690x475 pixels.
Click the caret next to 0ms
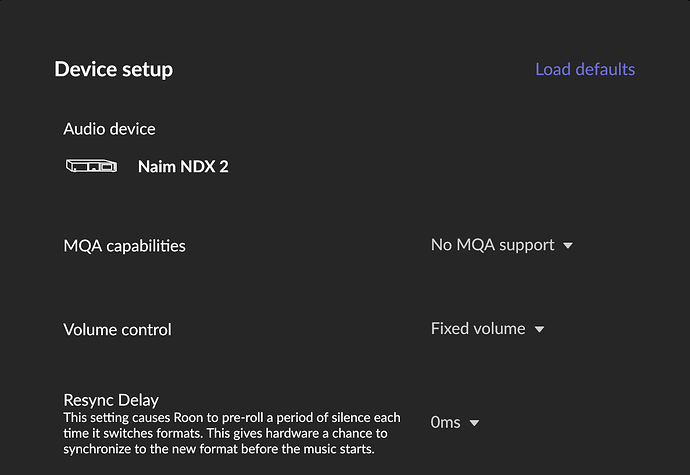(475, 422)
